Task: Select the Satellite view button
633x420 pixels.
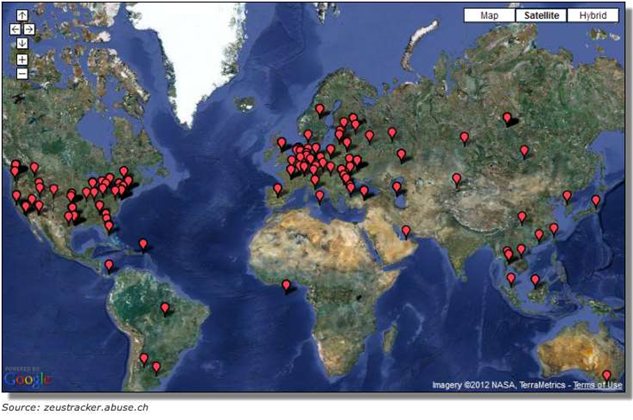Action: point(540,16)
